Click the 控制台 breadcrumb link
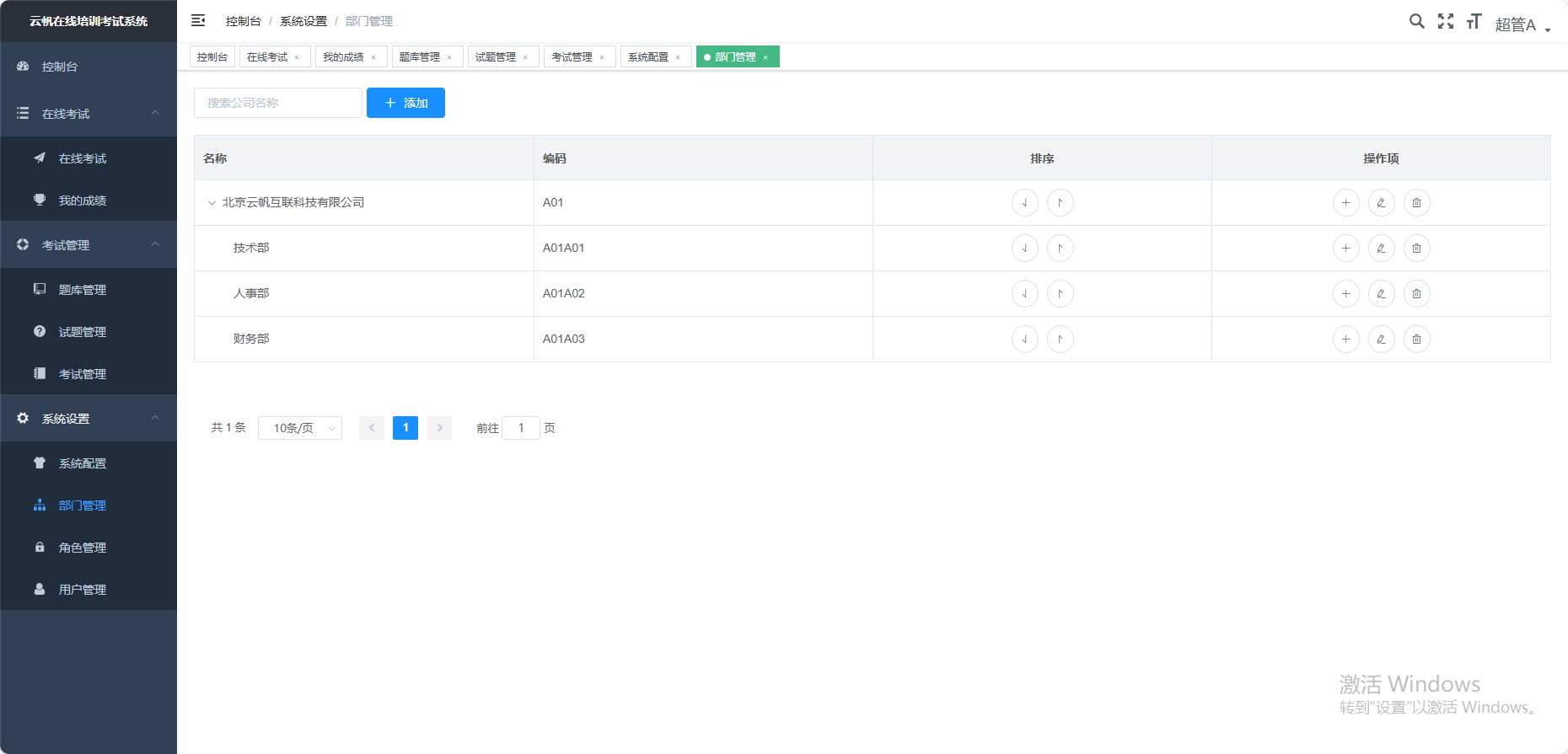Screen dimensions: 1568x754 pyautogui.click(x=244, y=21)
